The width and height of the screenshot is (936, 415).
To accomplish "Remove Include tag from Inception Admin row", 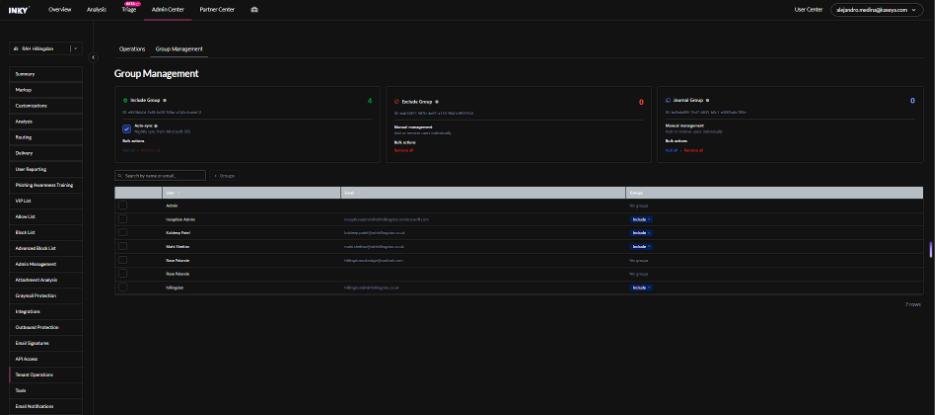I will coord(649,219).
